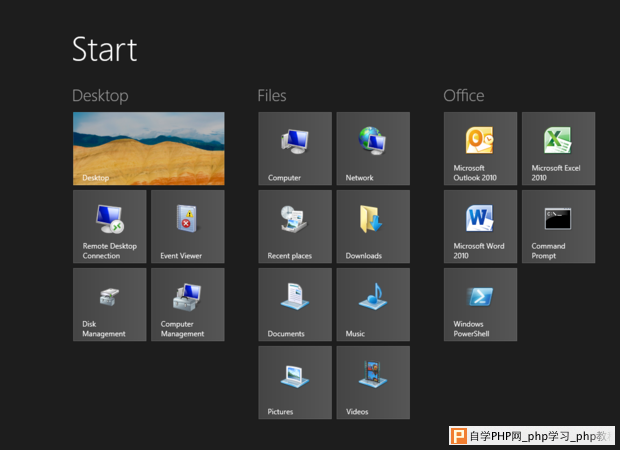This screenshot has height=450, width=620.
Task: Launch Microsoft Word 2010
Action: click(480, 227)
